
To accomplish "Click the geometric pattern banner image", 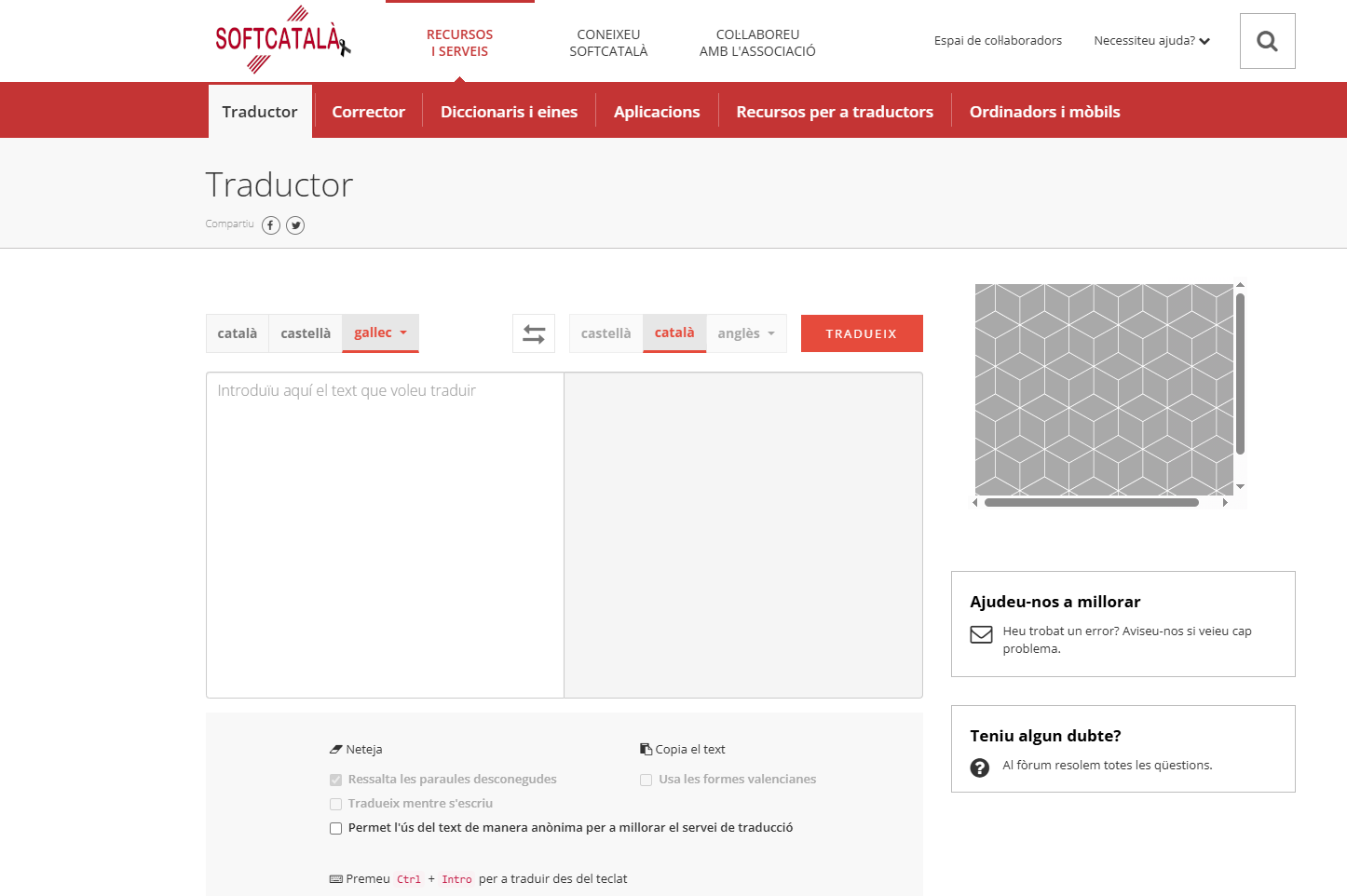I will [x=1104, y=389].
